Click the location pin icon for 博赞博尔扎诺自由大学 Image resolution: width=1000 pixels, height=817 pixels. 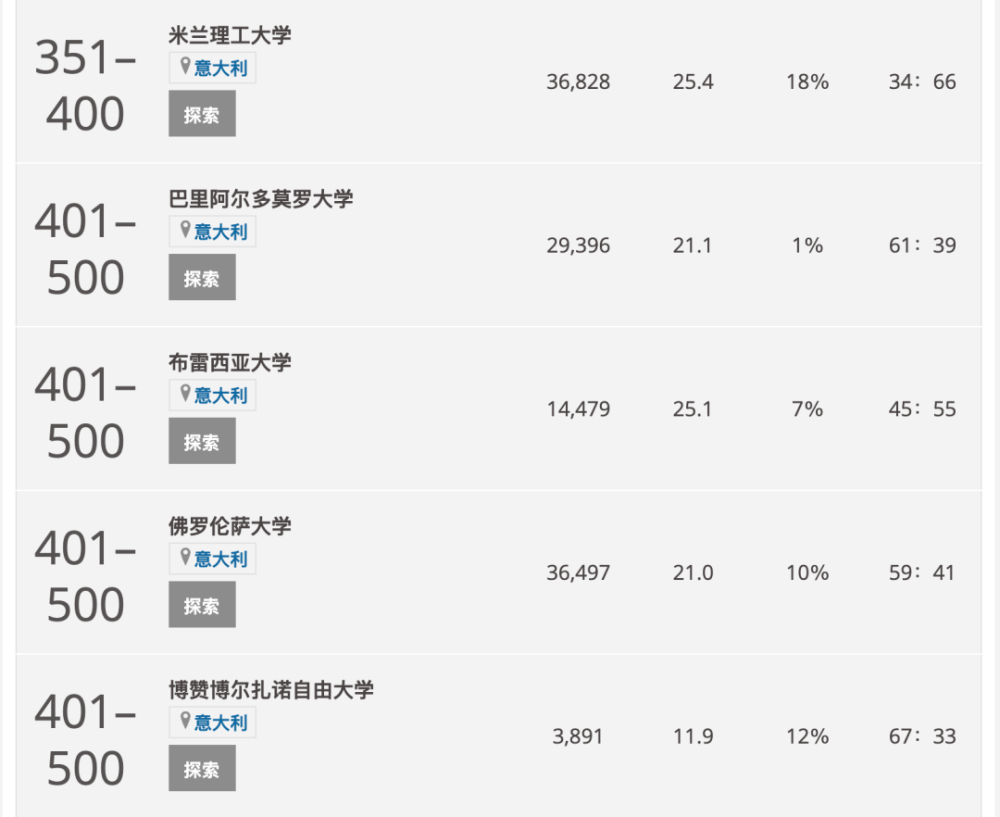pos(185,721)
